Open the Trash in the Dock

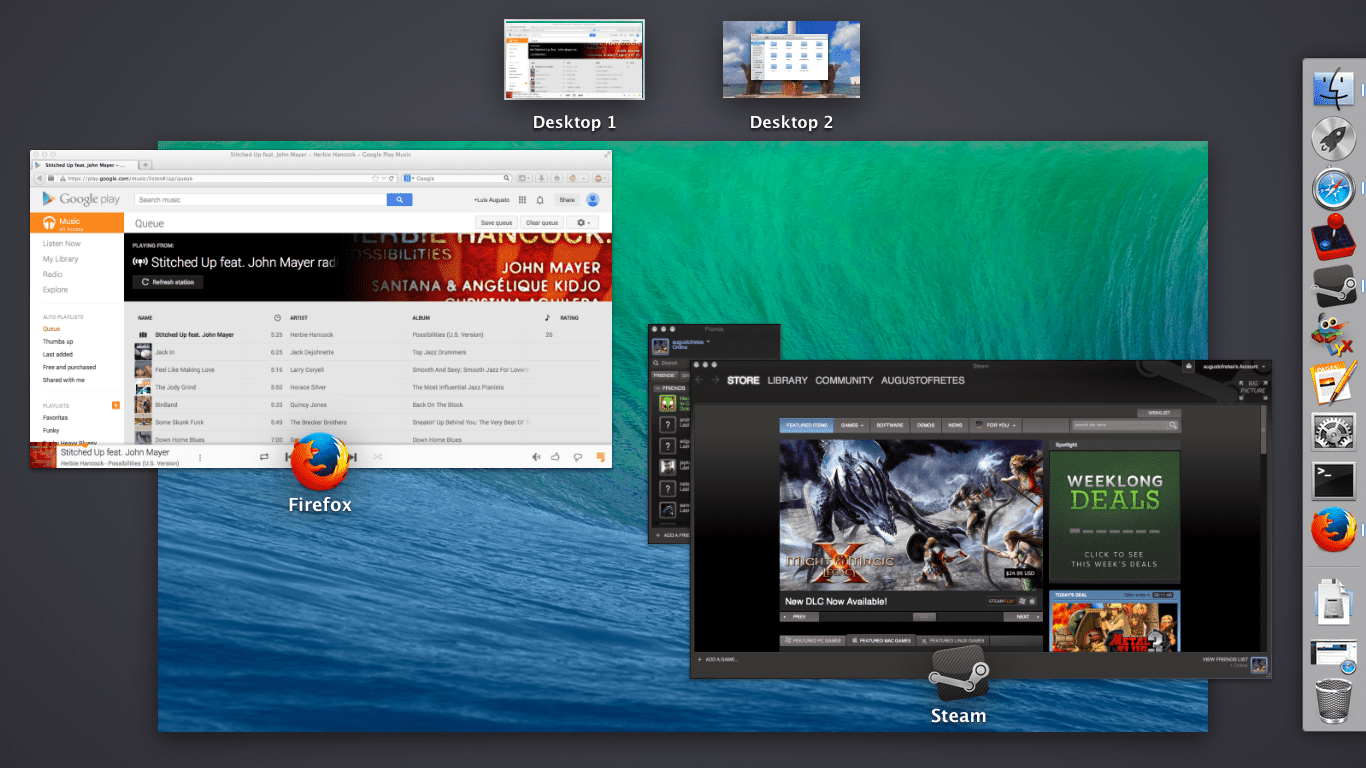1332,701
